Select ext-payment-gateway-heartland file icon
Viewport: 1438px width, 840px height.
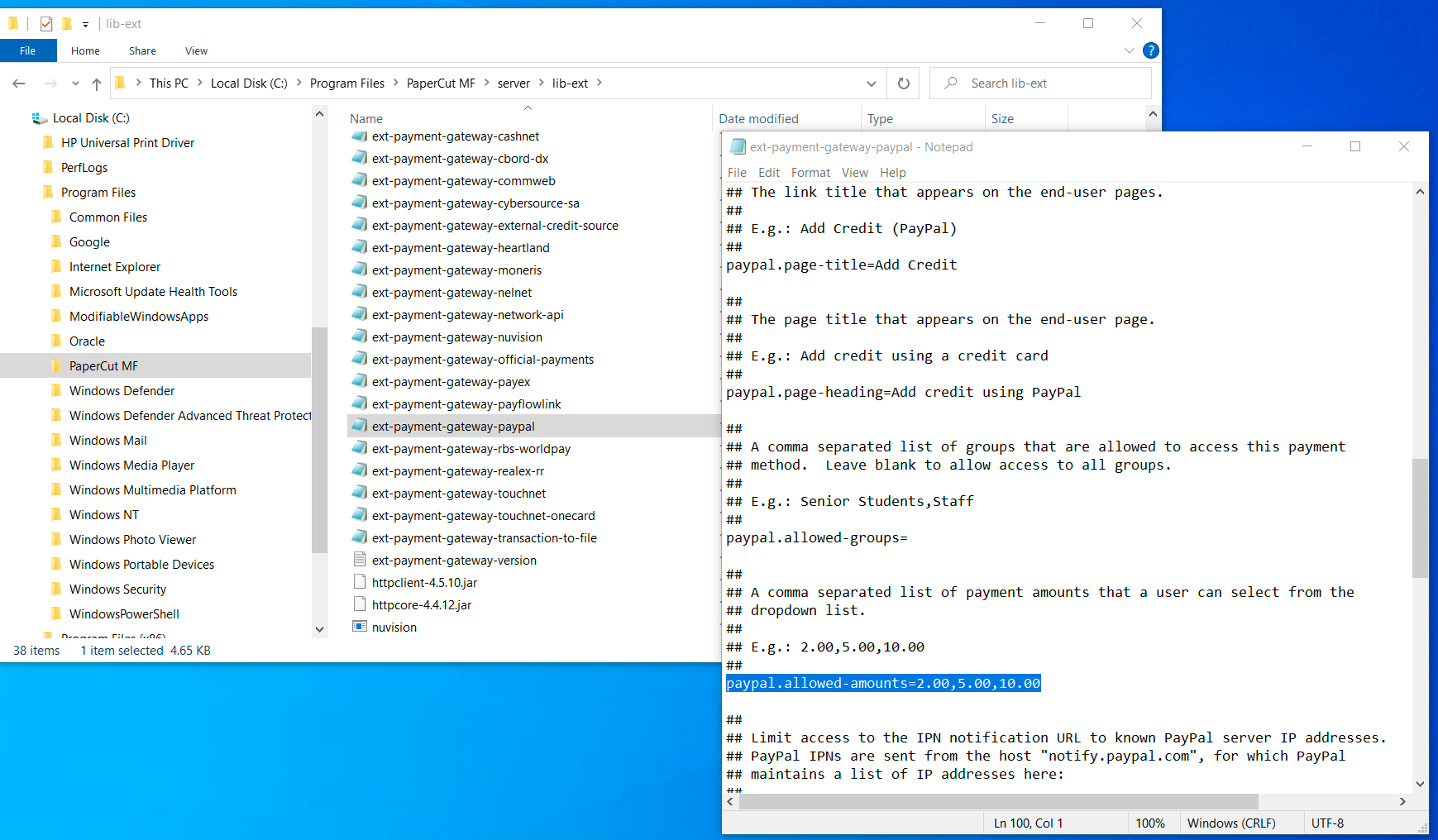click(359, 248)
